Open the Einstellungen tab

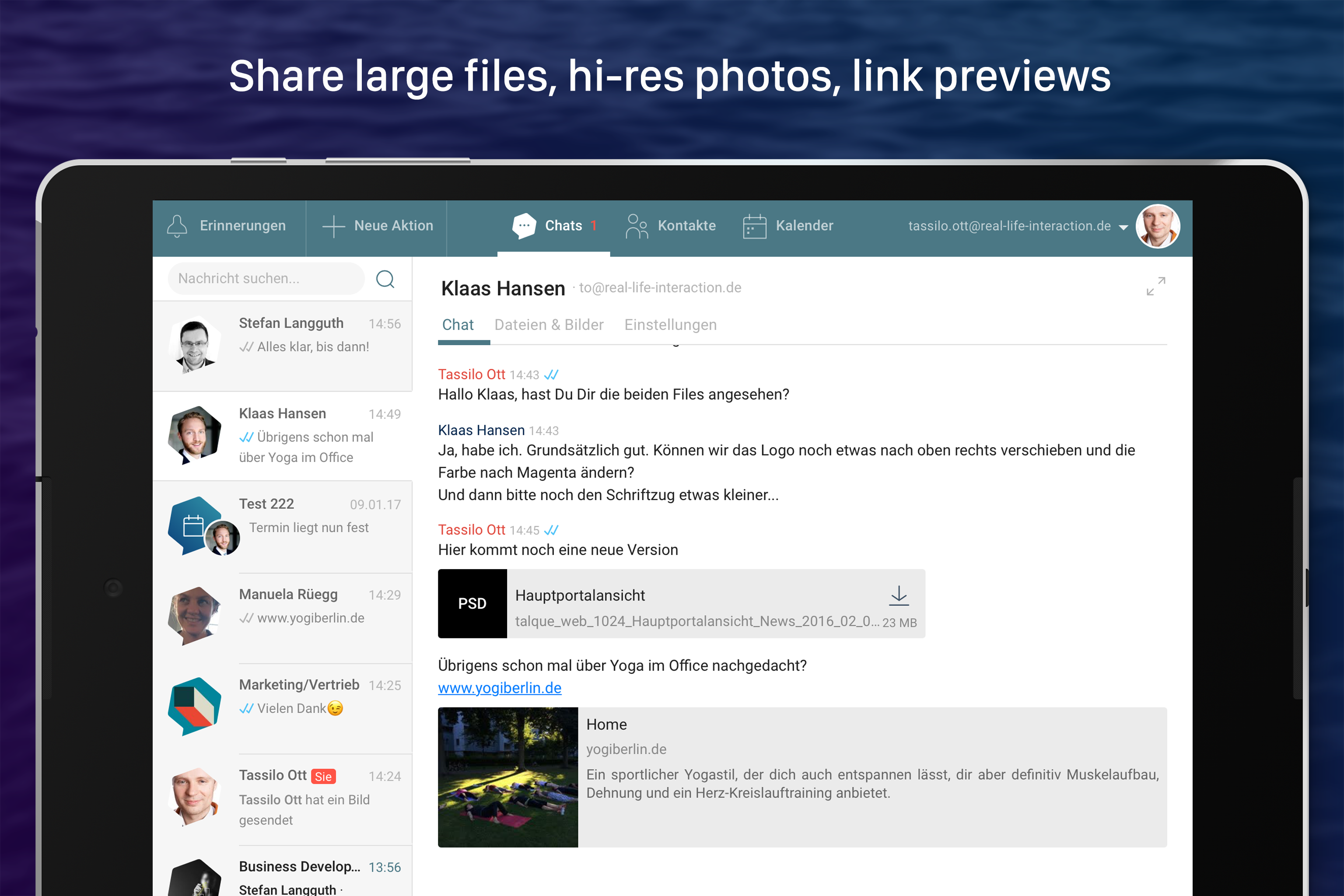click(670, 325)
